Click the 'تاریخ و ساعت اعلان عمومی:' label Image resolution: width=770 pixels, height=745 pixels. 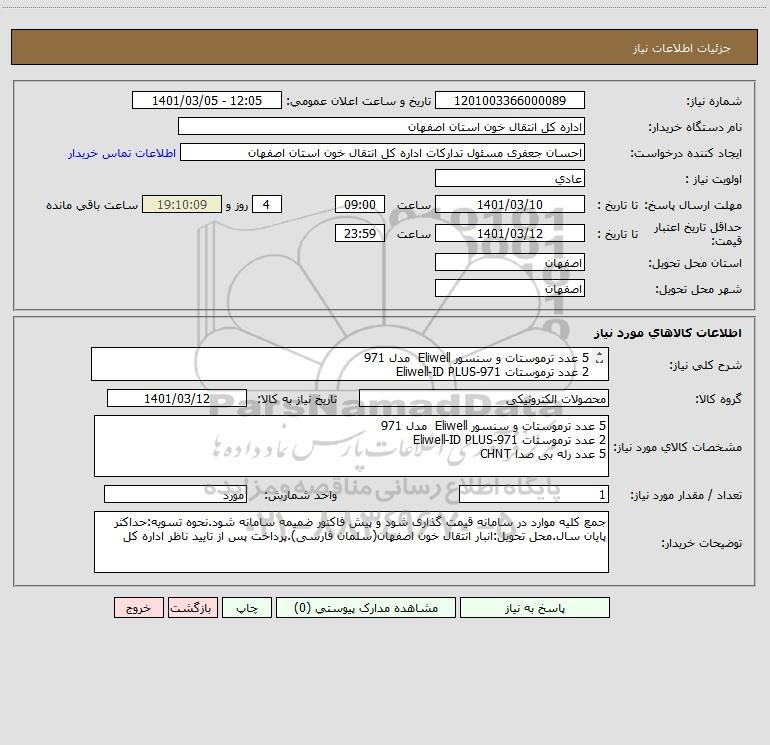[x=359, y=101]
